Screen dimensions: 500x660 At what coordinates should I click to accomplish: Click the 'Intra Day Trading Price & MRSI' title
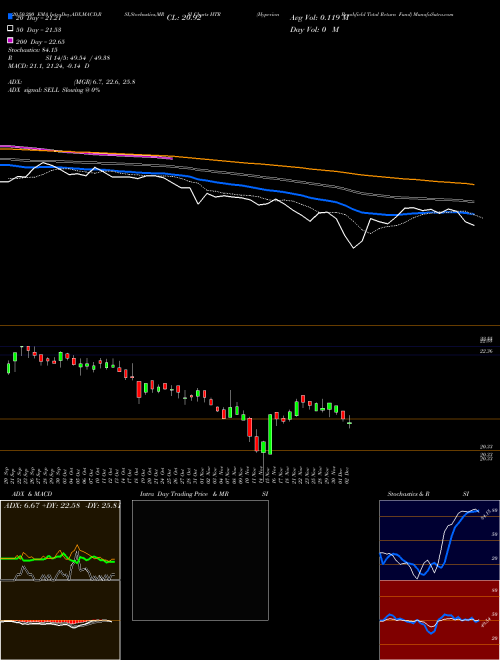(x=204, y=494)
